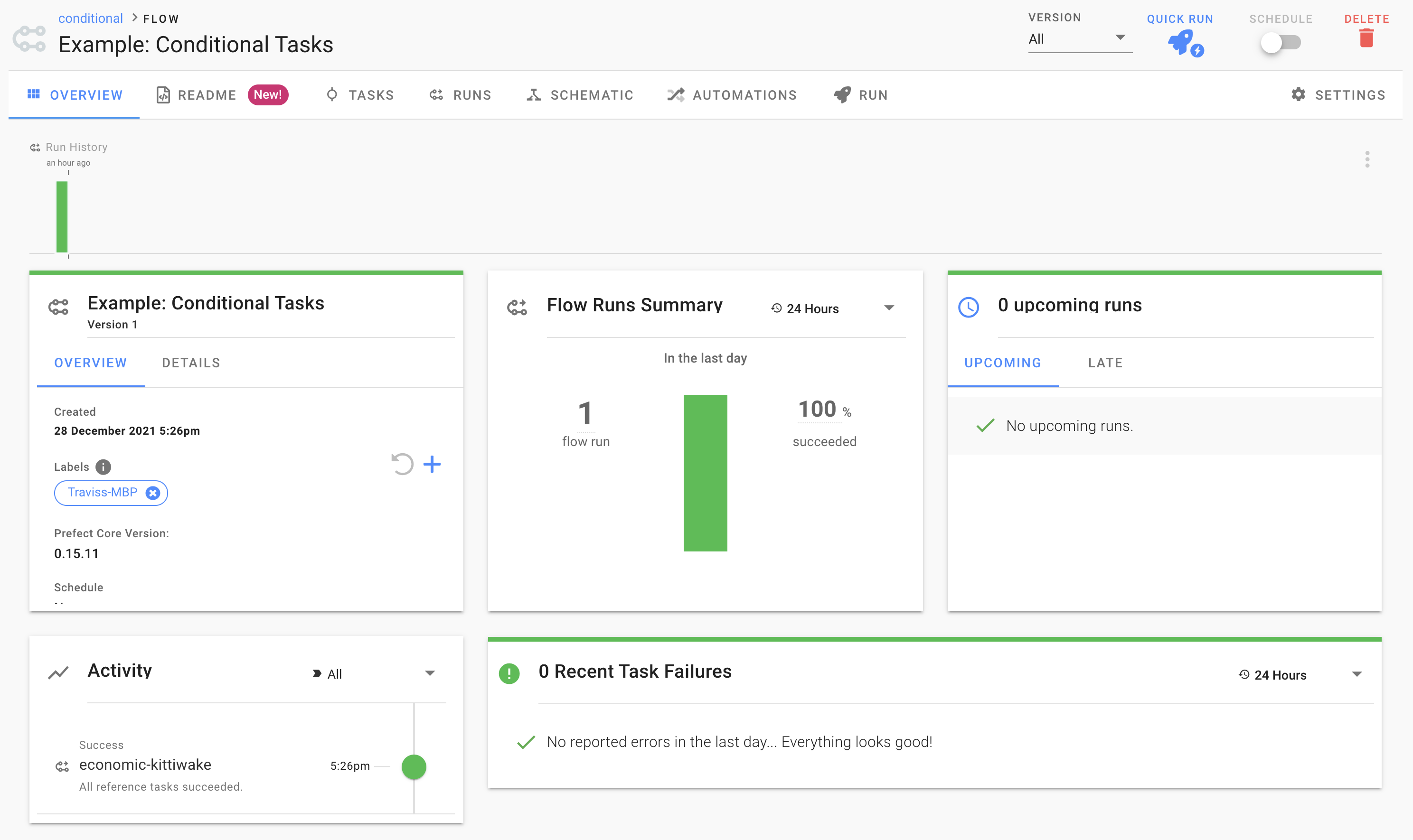Click the Activity chart line icon
The width and height of the screenshot is (1413, 840).
tap(58, 672)
